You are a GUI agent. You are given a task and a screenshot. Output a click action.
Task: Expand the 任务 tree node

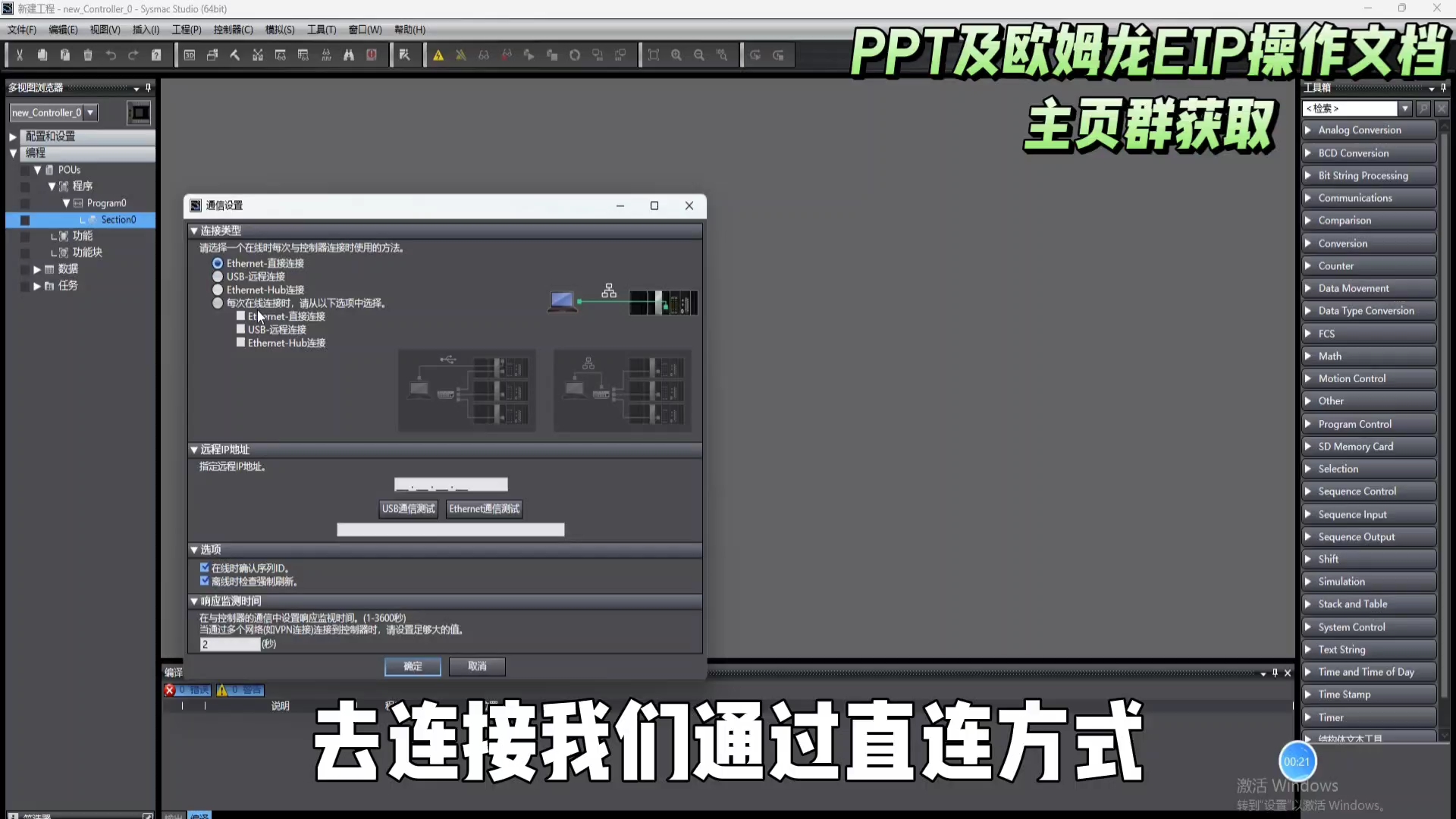click(x=37, y=286)
